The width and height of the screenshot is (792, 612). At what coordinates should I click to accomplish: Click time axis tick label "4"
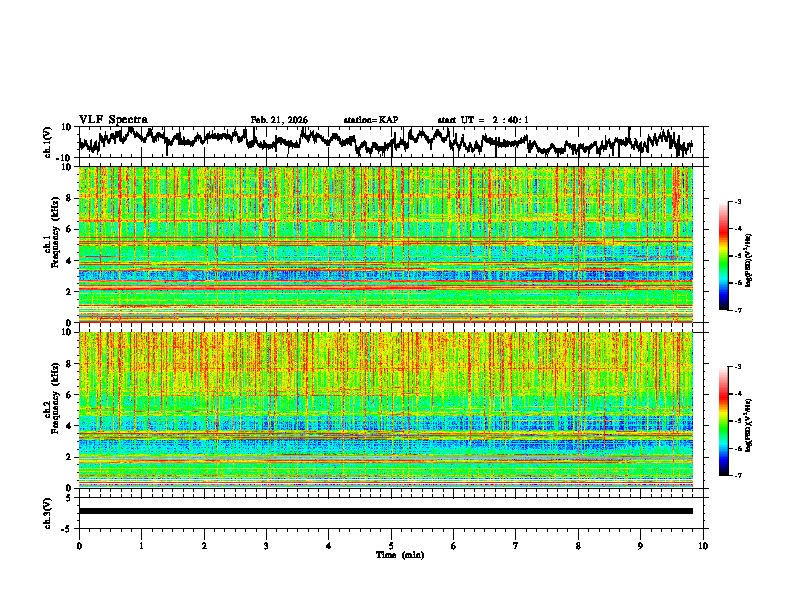pos(329,546)
